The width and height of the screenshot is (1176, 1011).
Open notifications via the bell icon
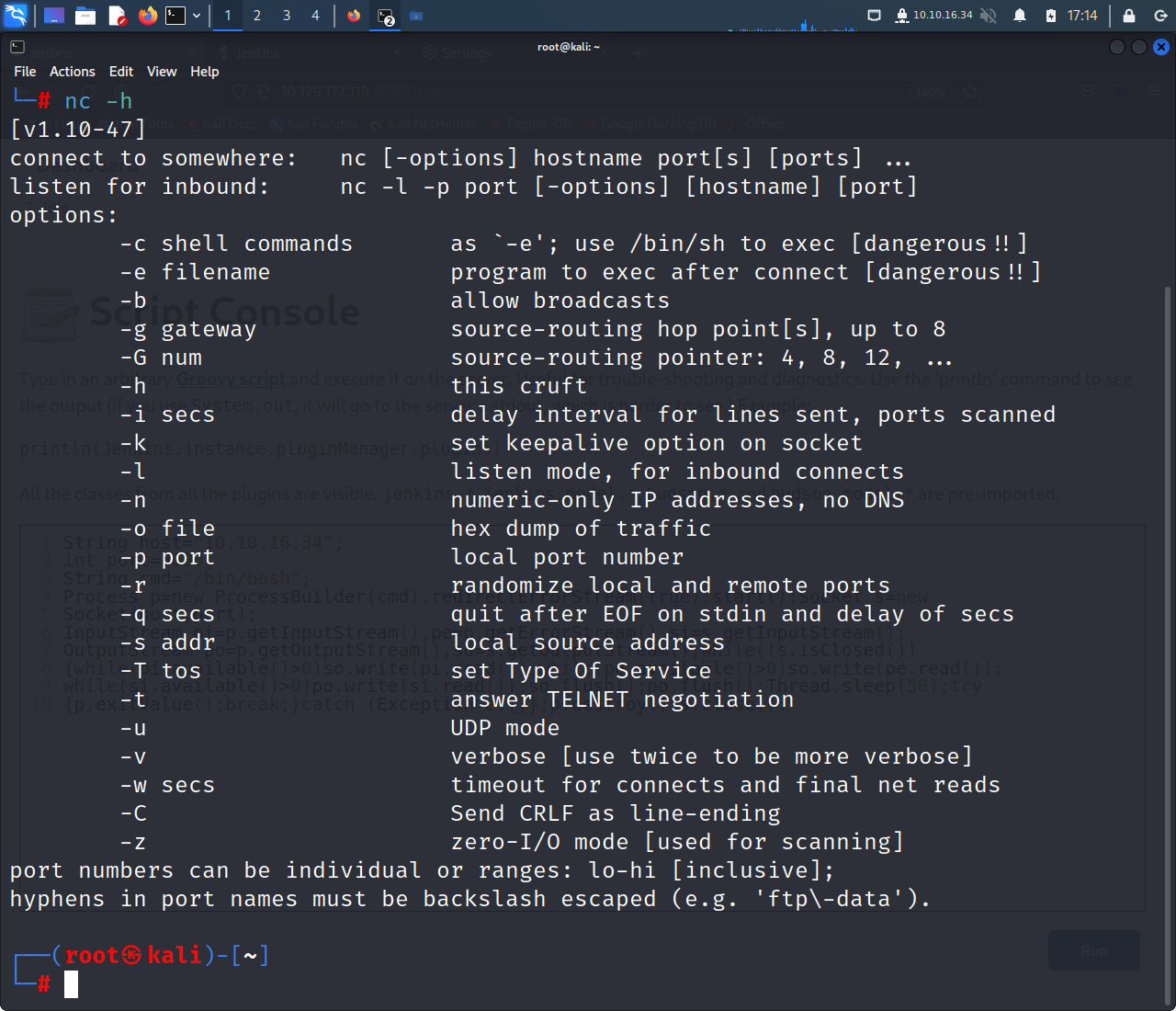point(1020,16)
